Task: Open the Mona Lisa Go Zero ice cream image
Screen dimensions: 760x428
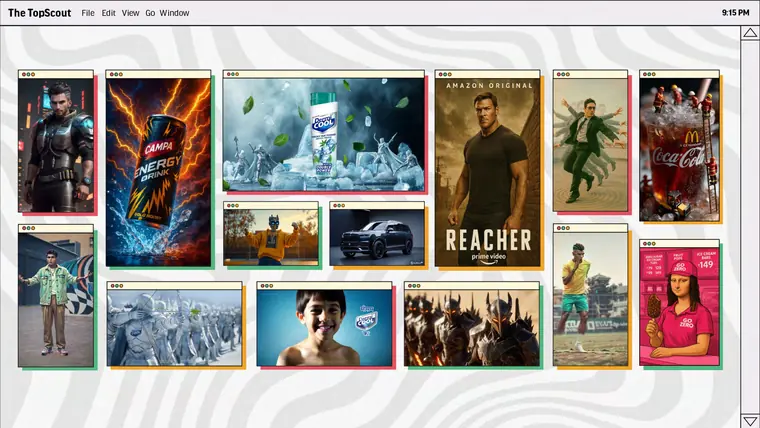Action: pyautogui.click(x=679, y=306)
